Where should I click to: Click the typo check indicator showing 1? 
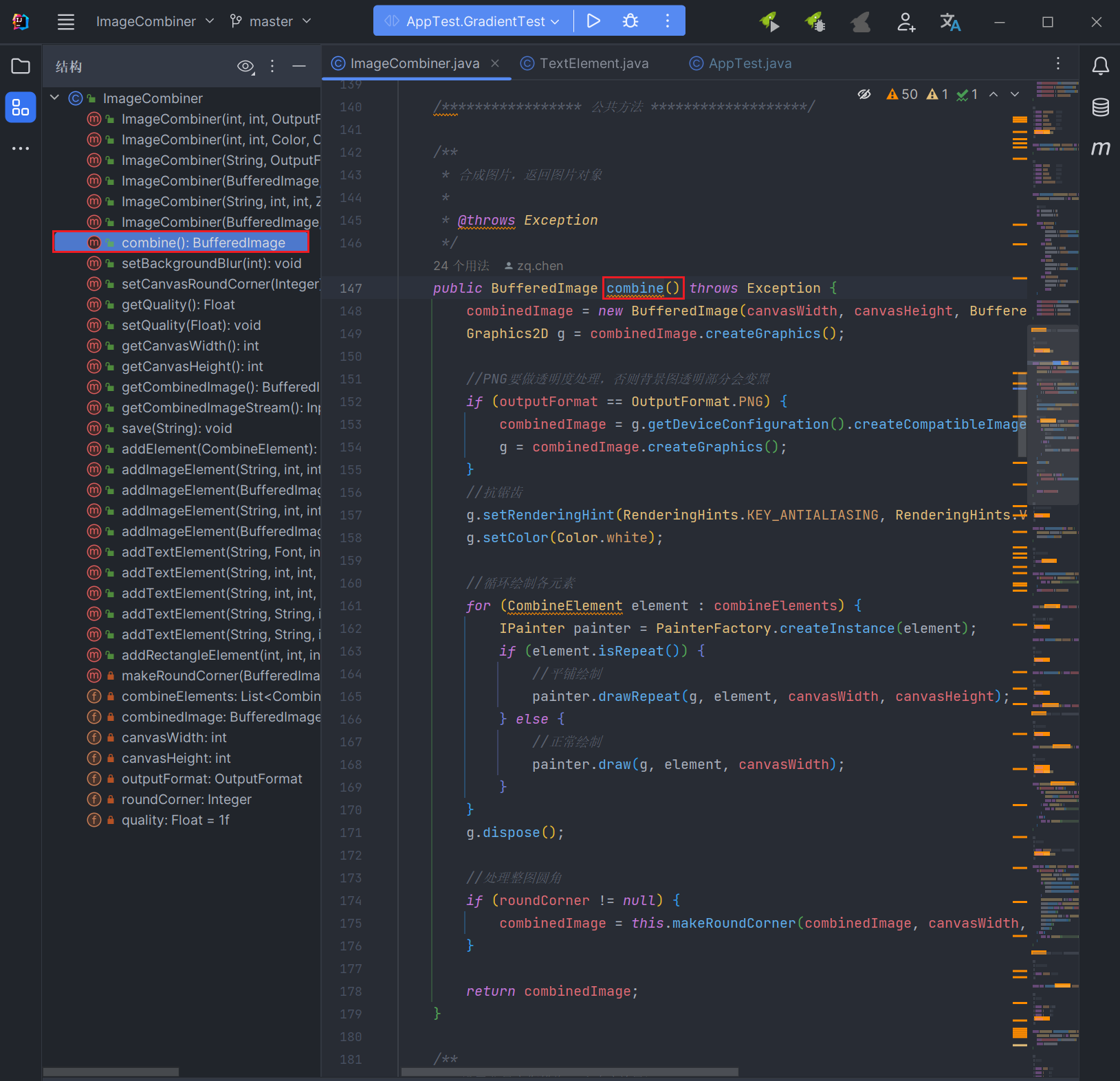pos(967,94)
